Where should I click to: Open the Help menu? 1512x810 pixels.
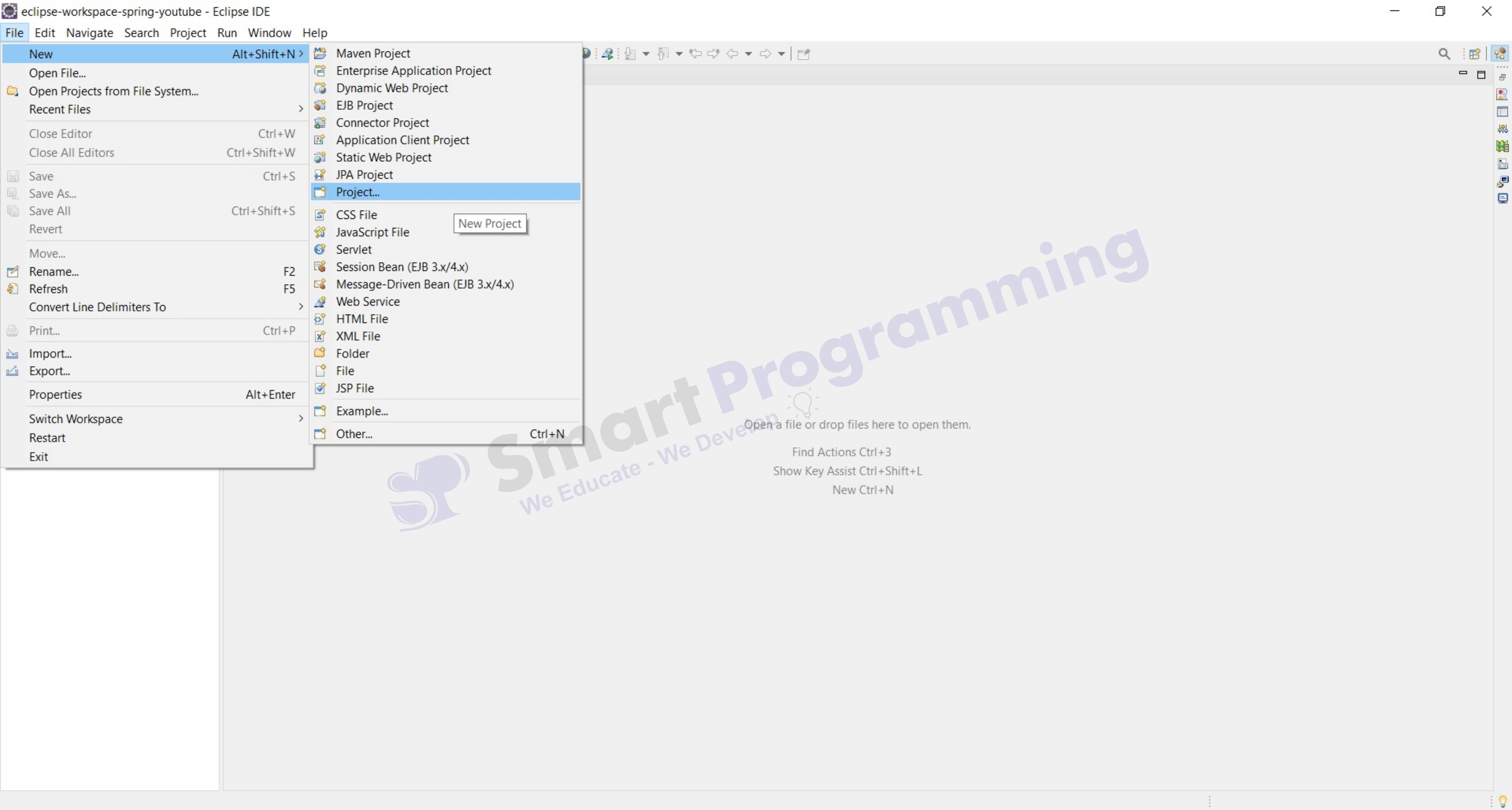(314, 33)
